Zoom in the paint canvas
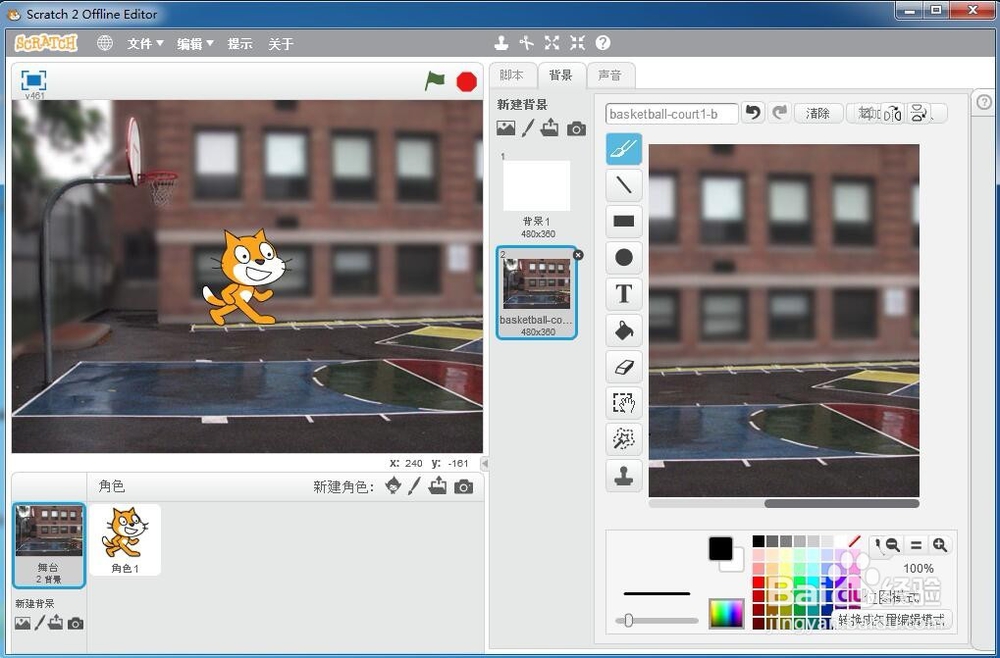This screenshot has height=658, width=1000. (x=939, y=545)
